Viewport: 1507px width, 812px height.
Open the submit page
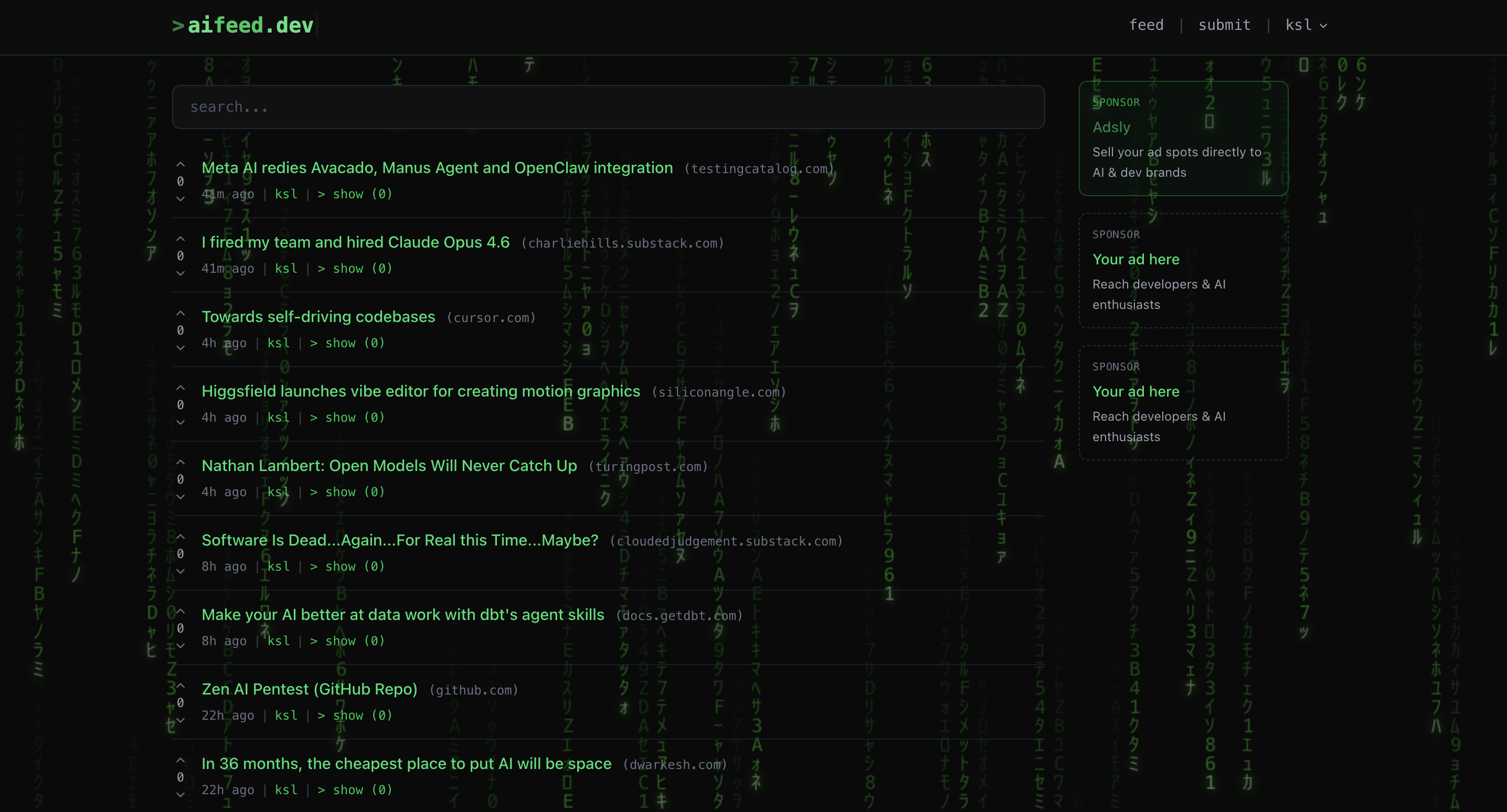click(x=1224, y=25)
